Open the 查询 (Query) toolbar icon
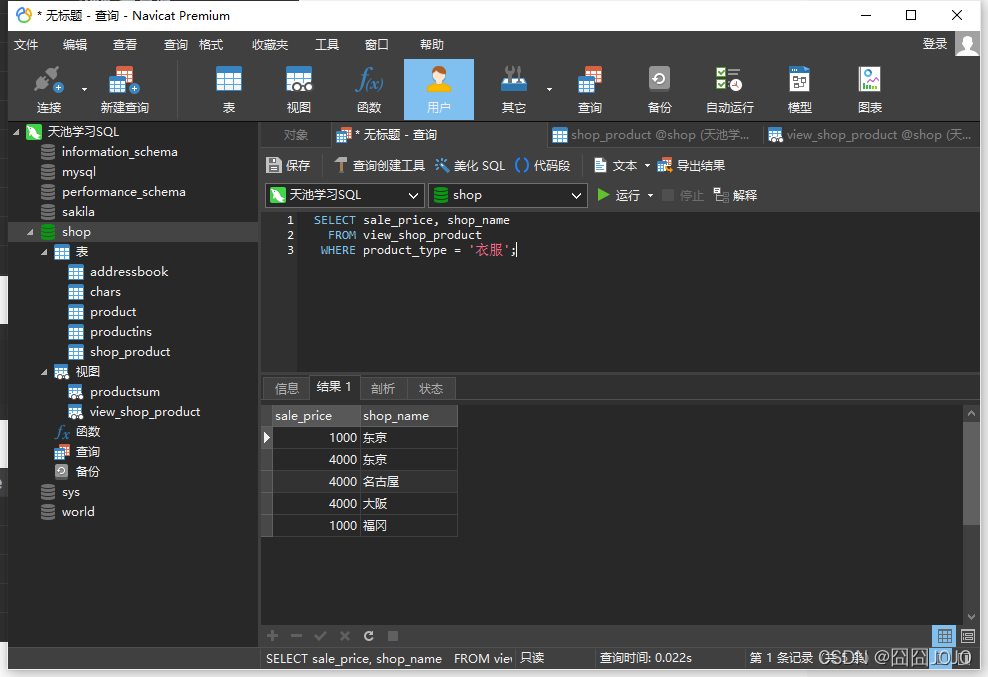The height and width of the screenshot is (677, 988). pyautogui.click(x=590, y=90)
